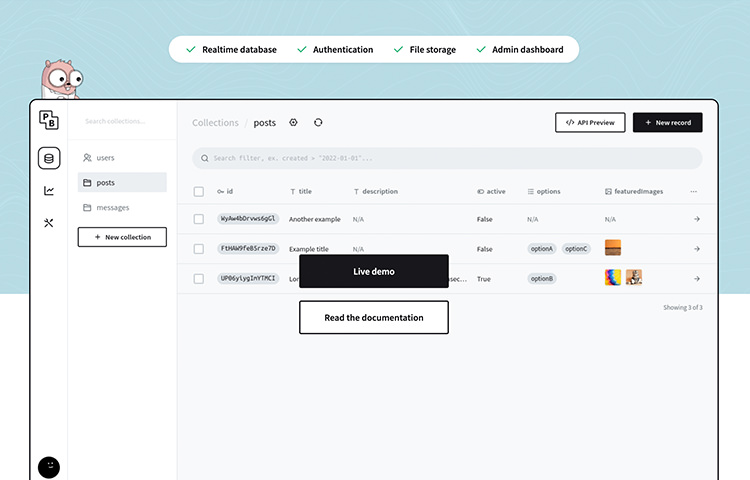Click the optionC tag
The width and height of the screenshot is (750, 480).
[x=576, y=249]
